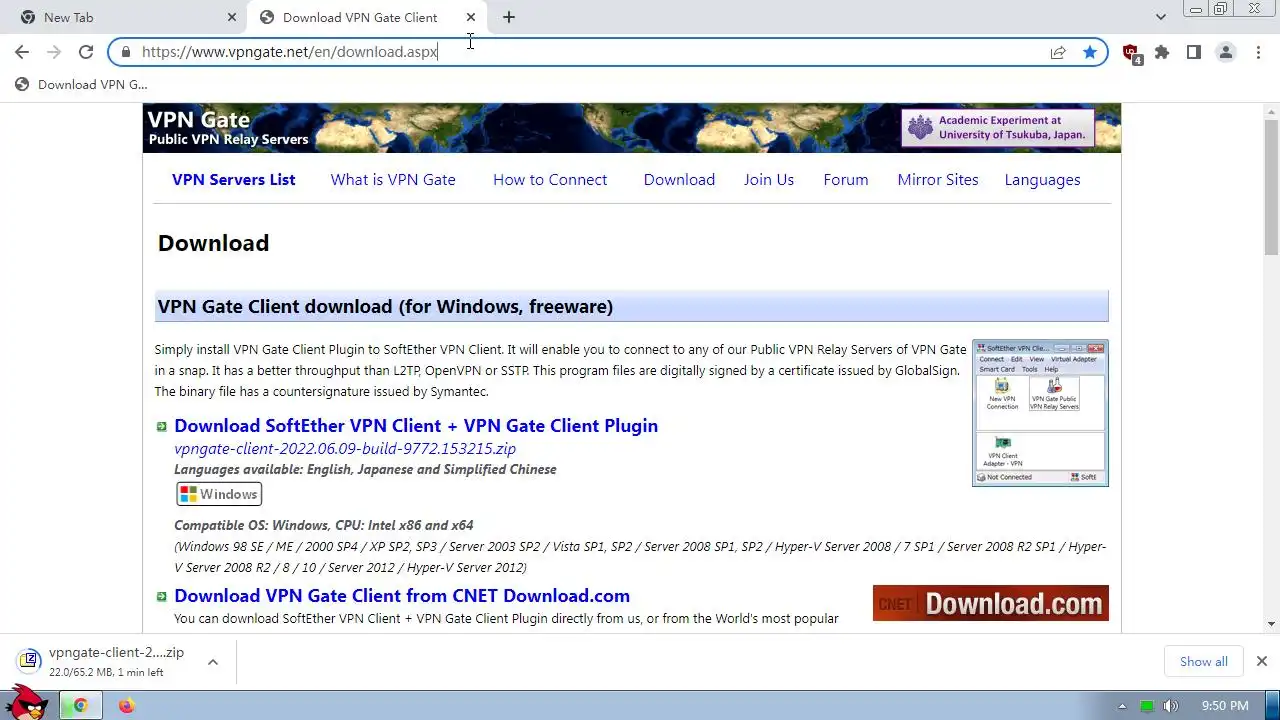Click the Download page heading
Screen dimensions: 1280x720
213,243
